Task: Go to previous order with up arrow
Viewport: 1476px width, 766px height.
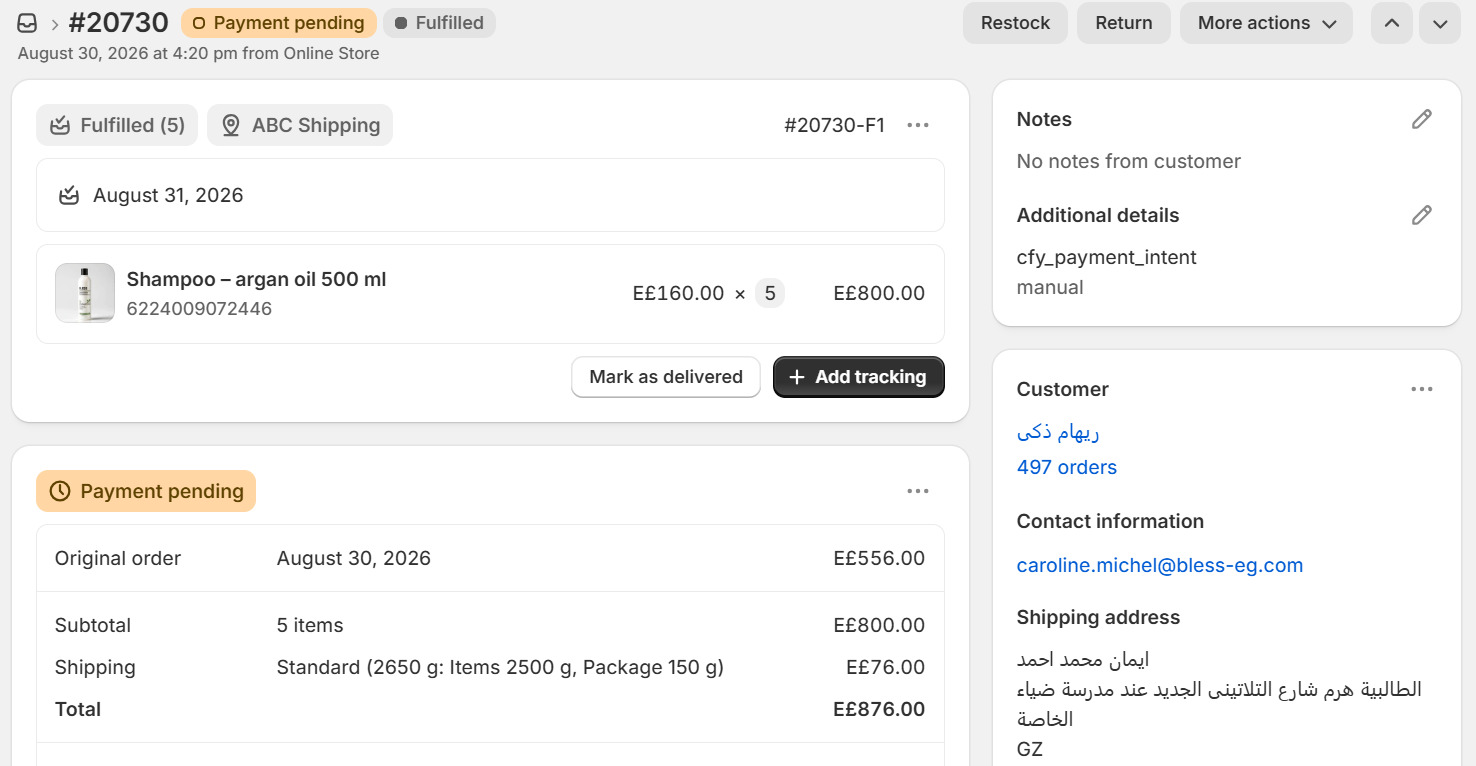Action: coord(1392,23)
